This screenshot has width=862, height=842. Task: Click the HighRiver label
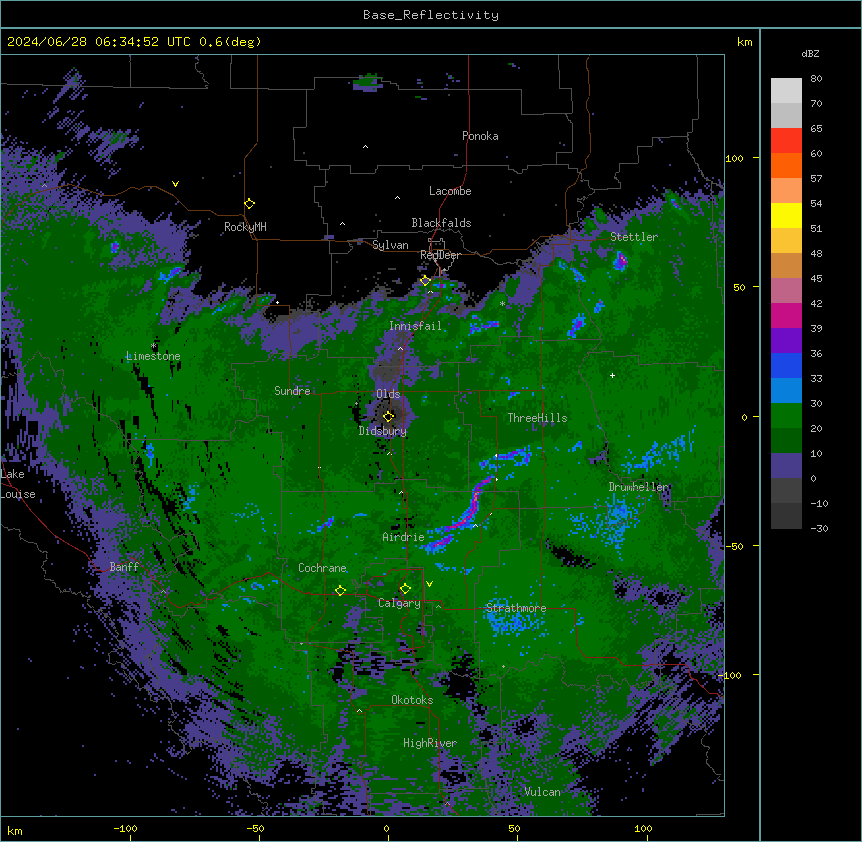pyautogui.click(x=430, y=743)
